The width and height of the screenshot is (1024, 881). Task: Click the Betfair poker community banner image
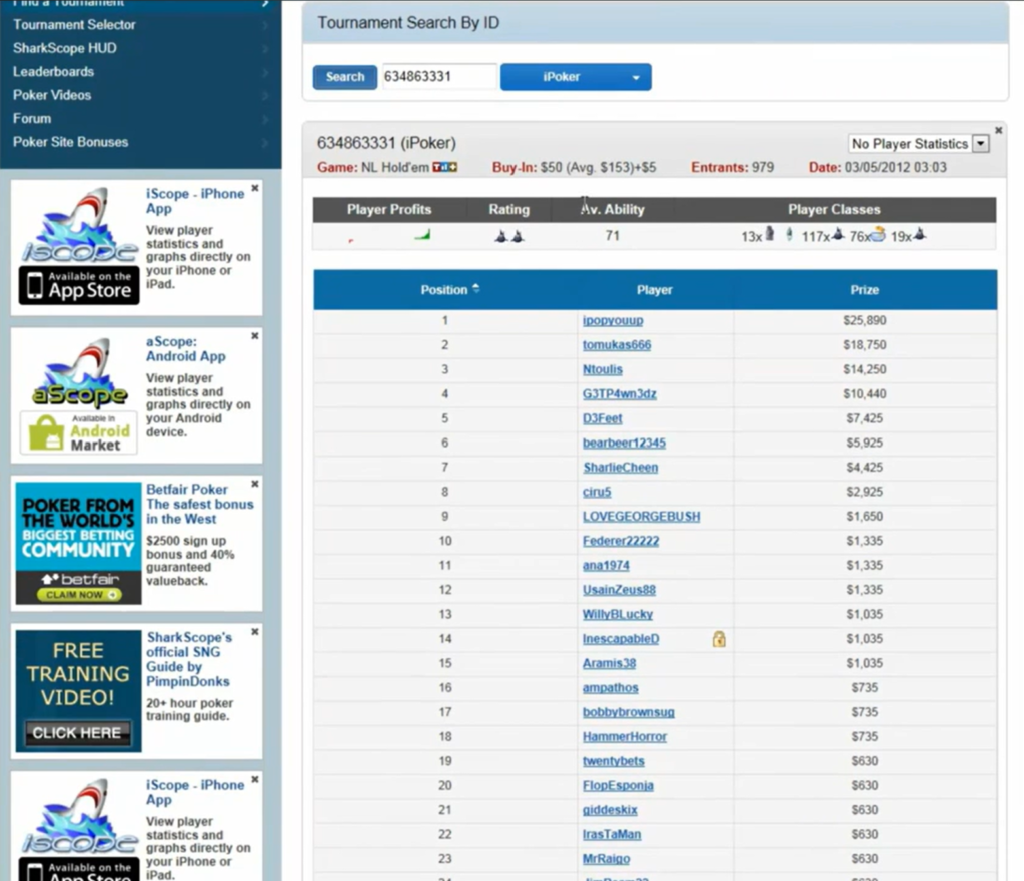click(78, 543)
